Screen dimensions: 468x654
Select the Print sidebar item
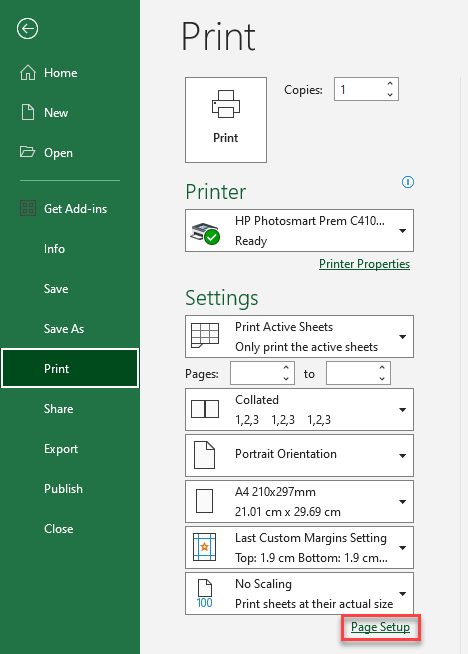click(70, 368)
